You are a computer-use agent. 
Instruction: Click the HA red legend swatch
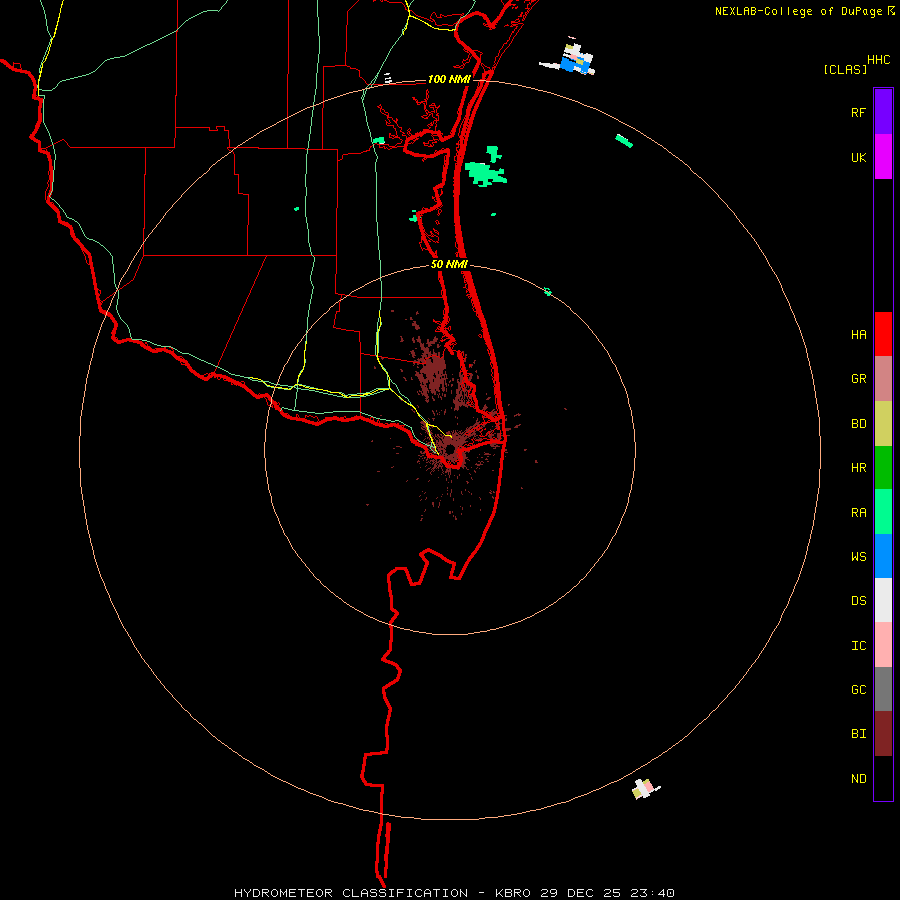(883, 334)
